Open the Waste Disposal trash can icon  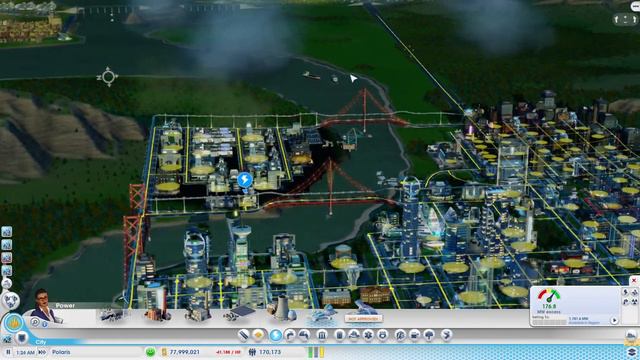coord(339,336)
